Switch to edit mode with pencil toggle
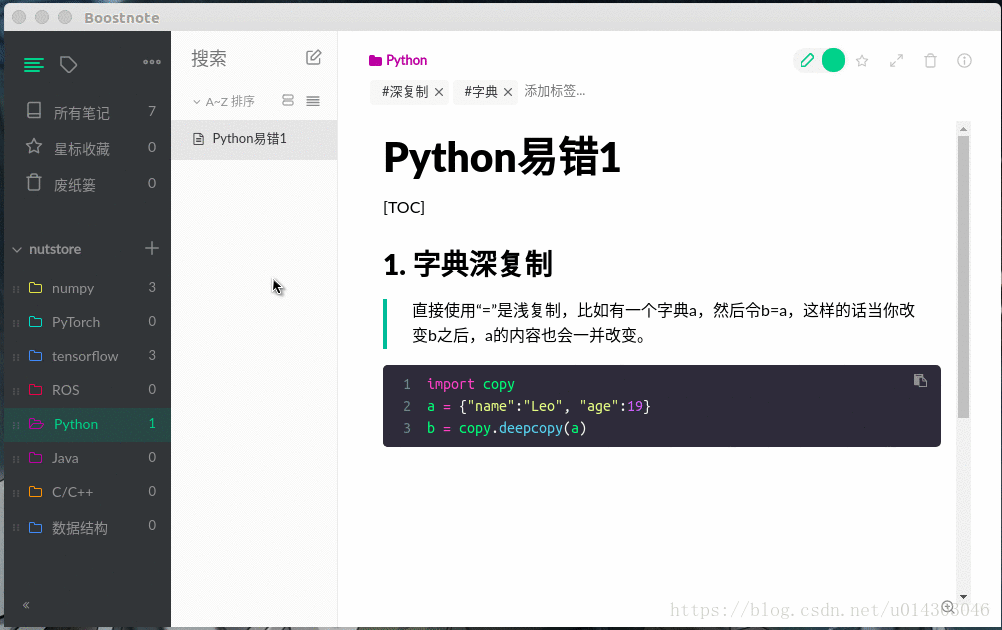 (x=806, y=61)
